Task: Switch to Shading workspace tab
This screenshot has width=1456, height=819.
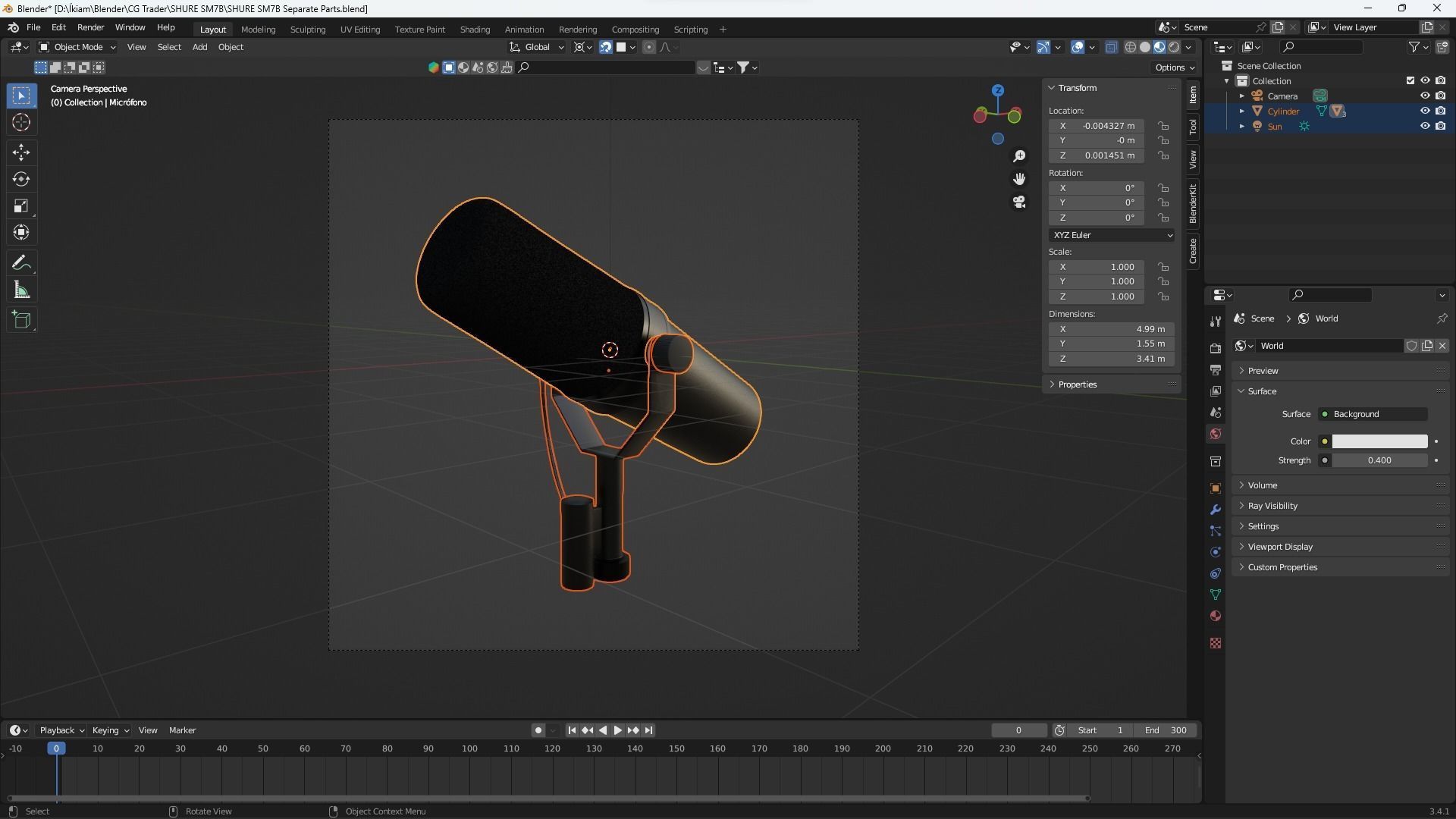Action: click(x=475, y=30)
